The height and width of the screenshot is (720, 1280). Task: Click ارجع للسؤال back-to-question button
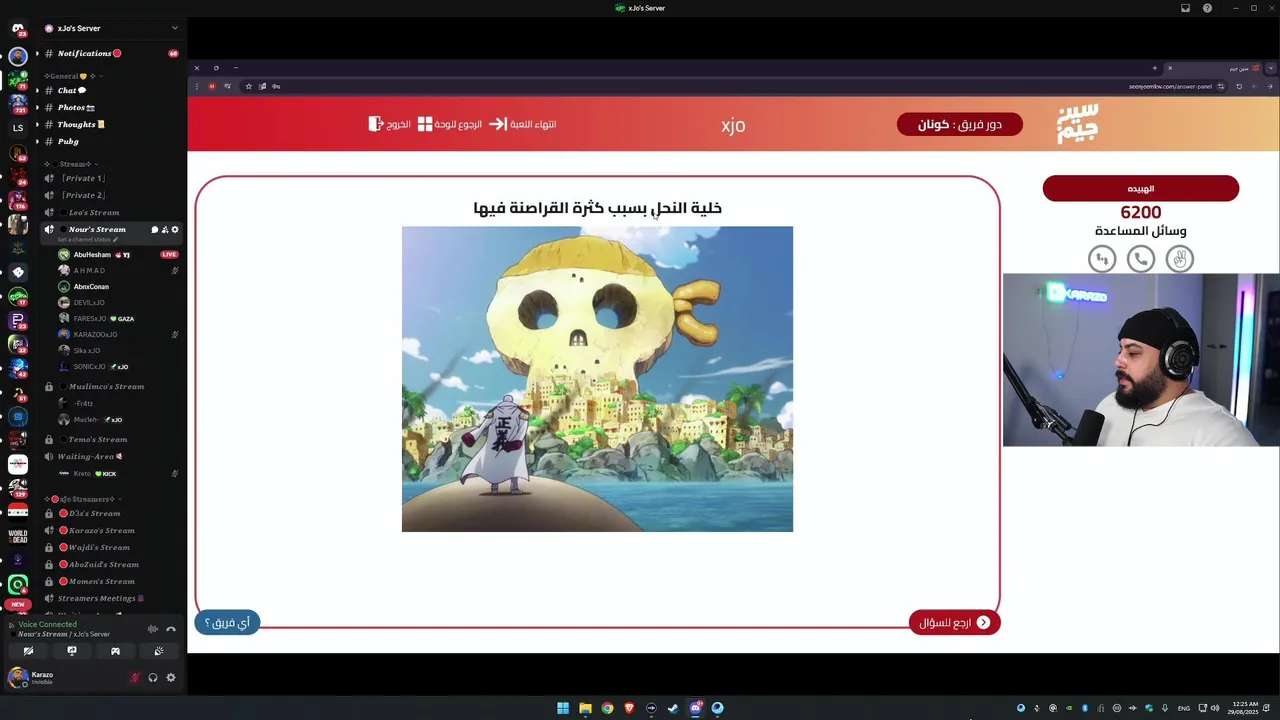click(955, 622)
